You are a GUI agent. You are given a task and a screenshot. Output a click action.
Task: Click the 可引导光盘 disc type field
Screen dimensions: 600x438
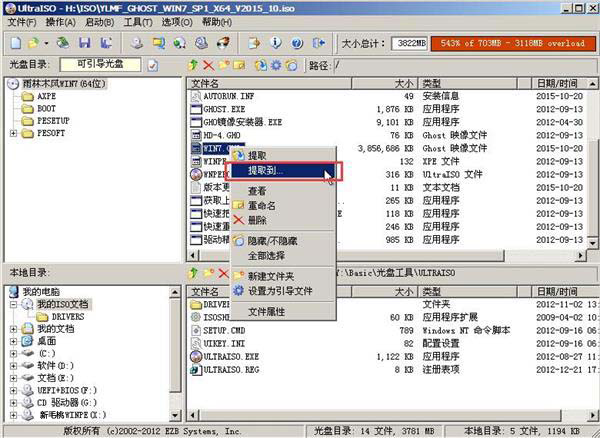tap(100, 64)
